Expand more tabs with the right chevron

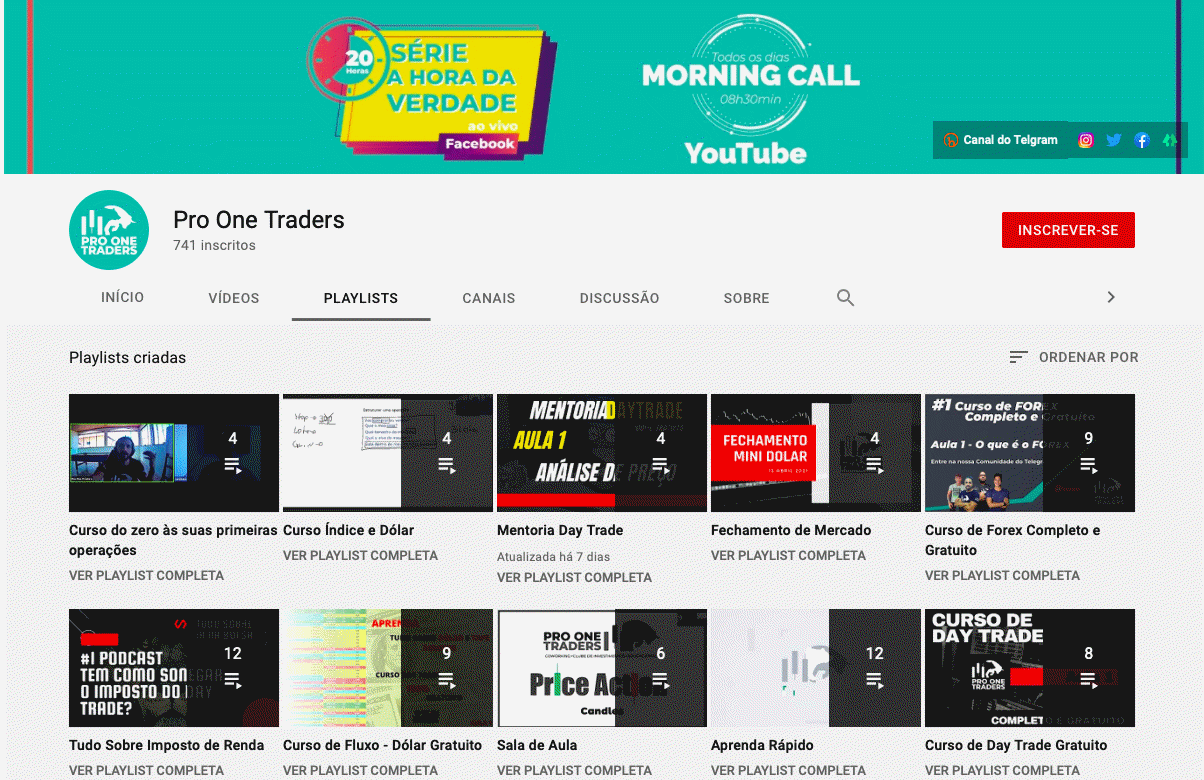click(1110, 297)
